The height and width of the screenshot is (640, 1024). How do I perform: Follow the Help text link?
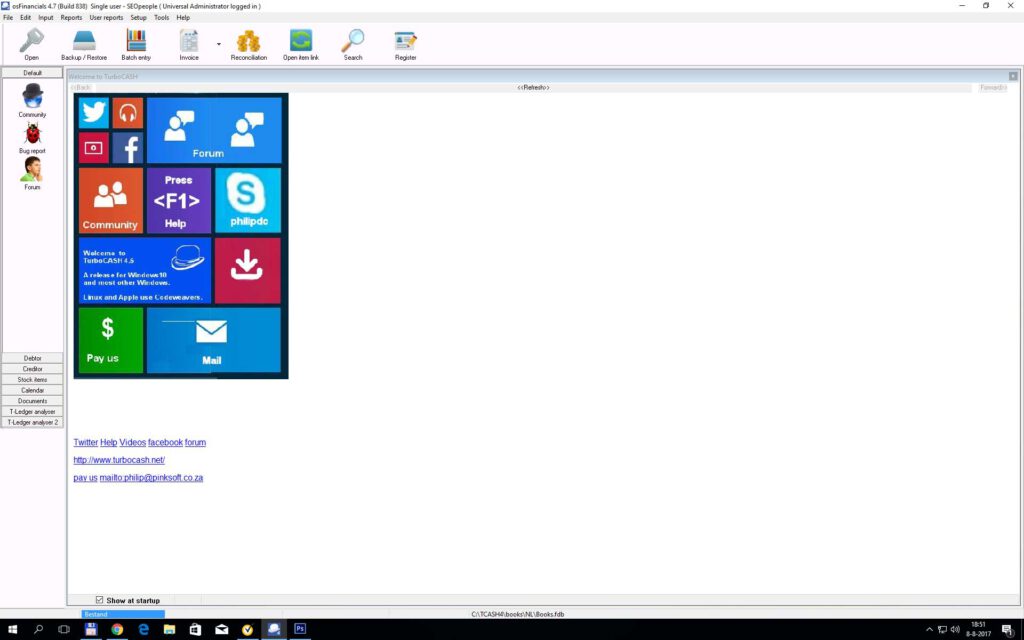[108, 442]
